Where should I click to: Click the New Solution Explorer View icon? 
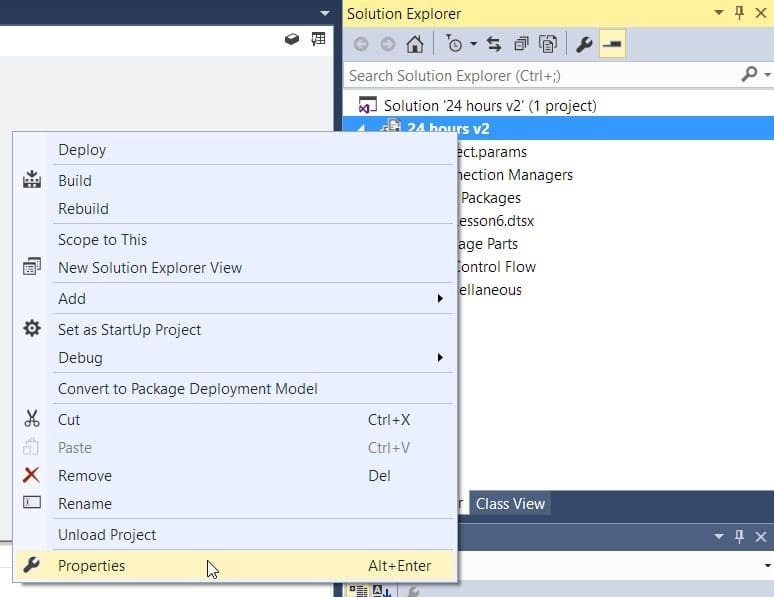tap(32, 267)
